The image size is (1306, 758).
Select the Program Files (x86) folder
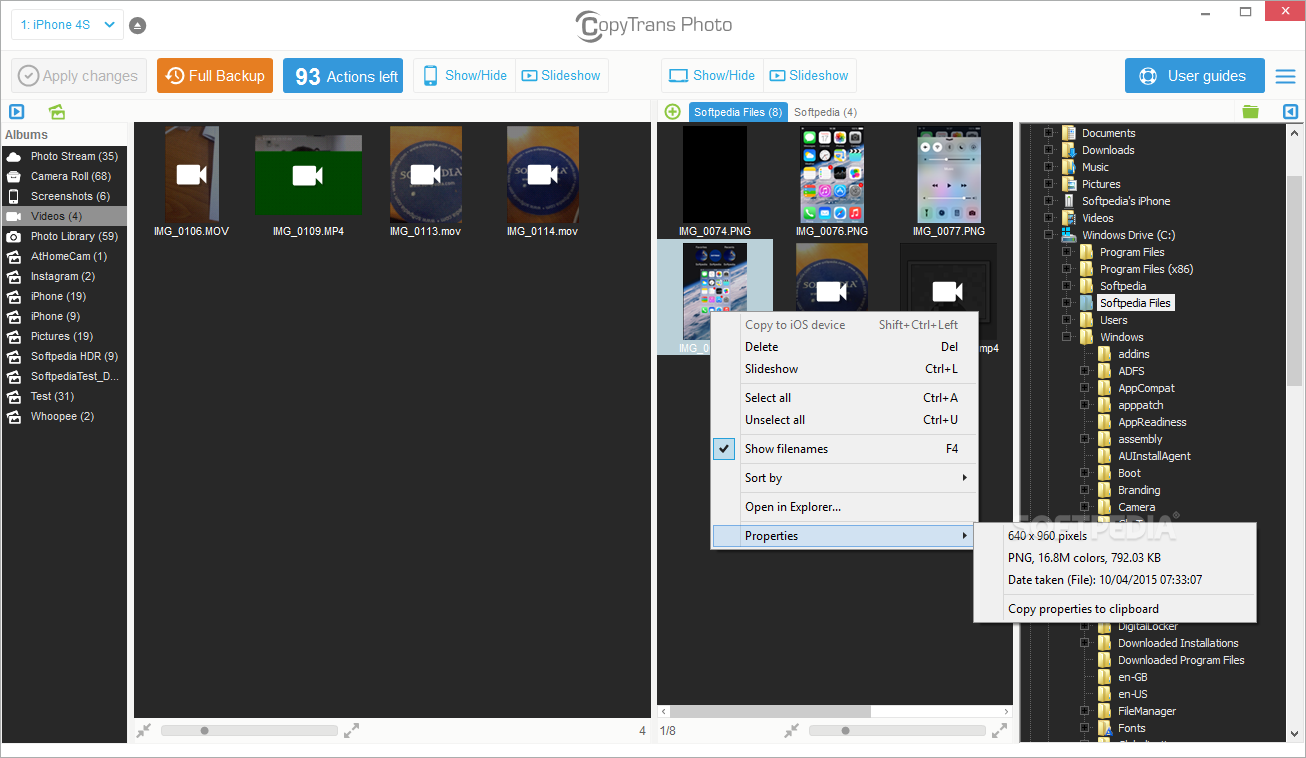click(x=1146, y=269)
